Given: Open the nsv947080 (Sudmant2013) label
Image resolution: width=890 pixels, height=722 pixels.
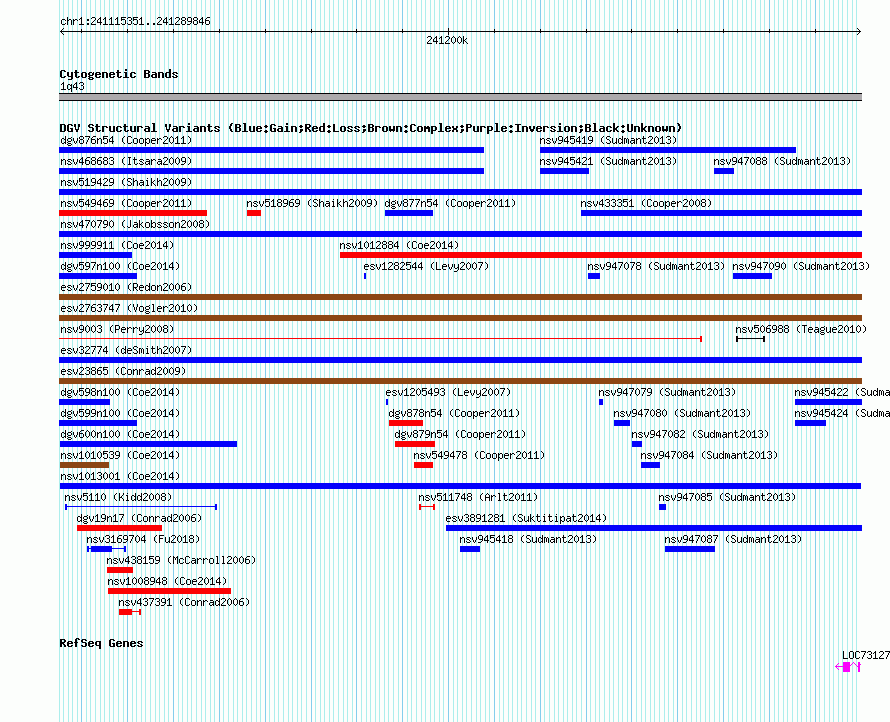Looking at the screenshot, I should point(682,413).
